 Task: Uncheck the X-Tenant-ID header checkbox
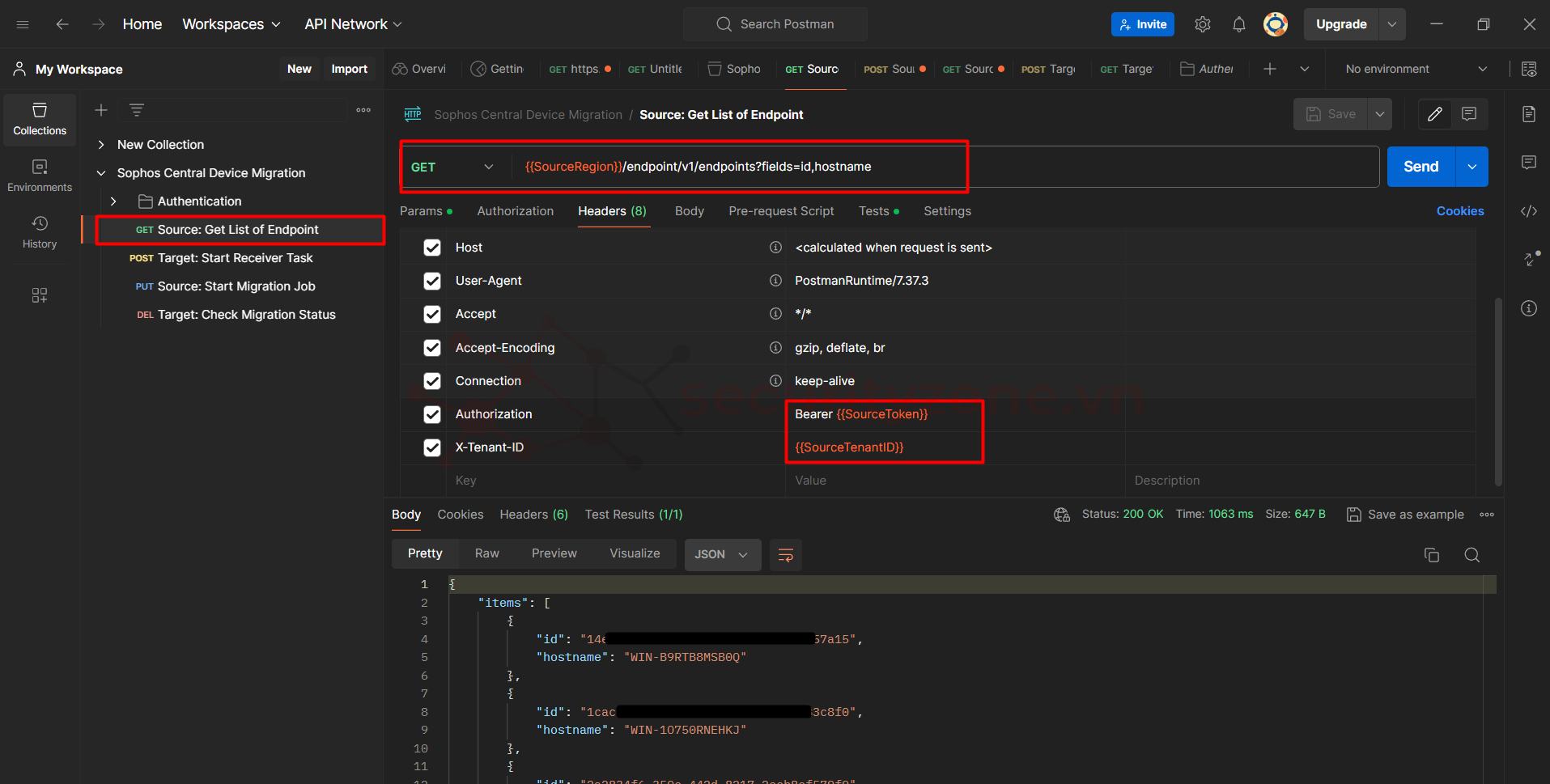[432, 447]
